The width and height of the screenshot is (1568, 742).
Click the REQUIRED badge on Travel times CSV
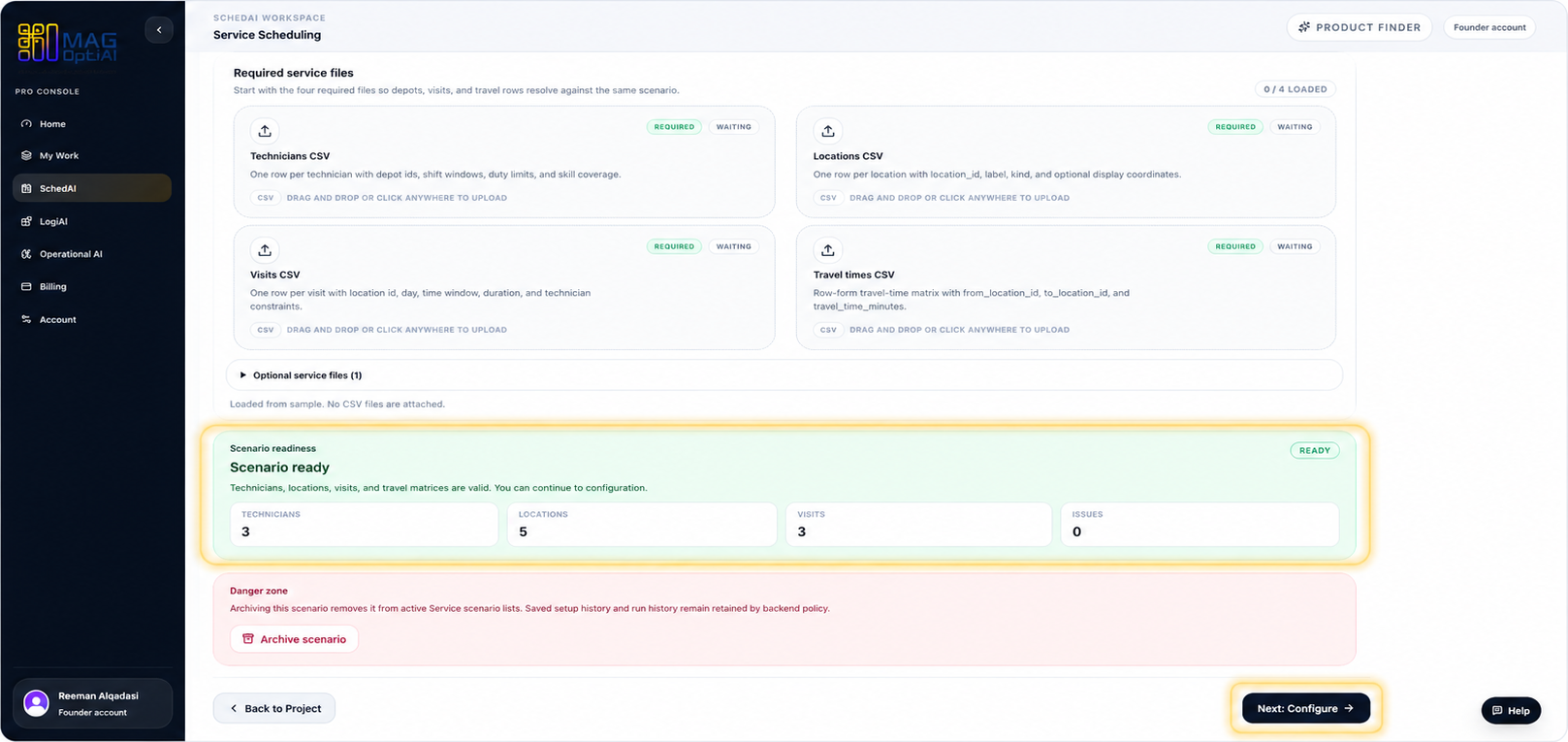coord(1235,246)
